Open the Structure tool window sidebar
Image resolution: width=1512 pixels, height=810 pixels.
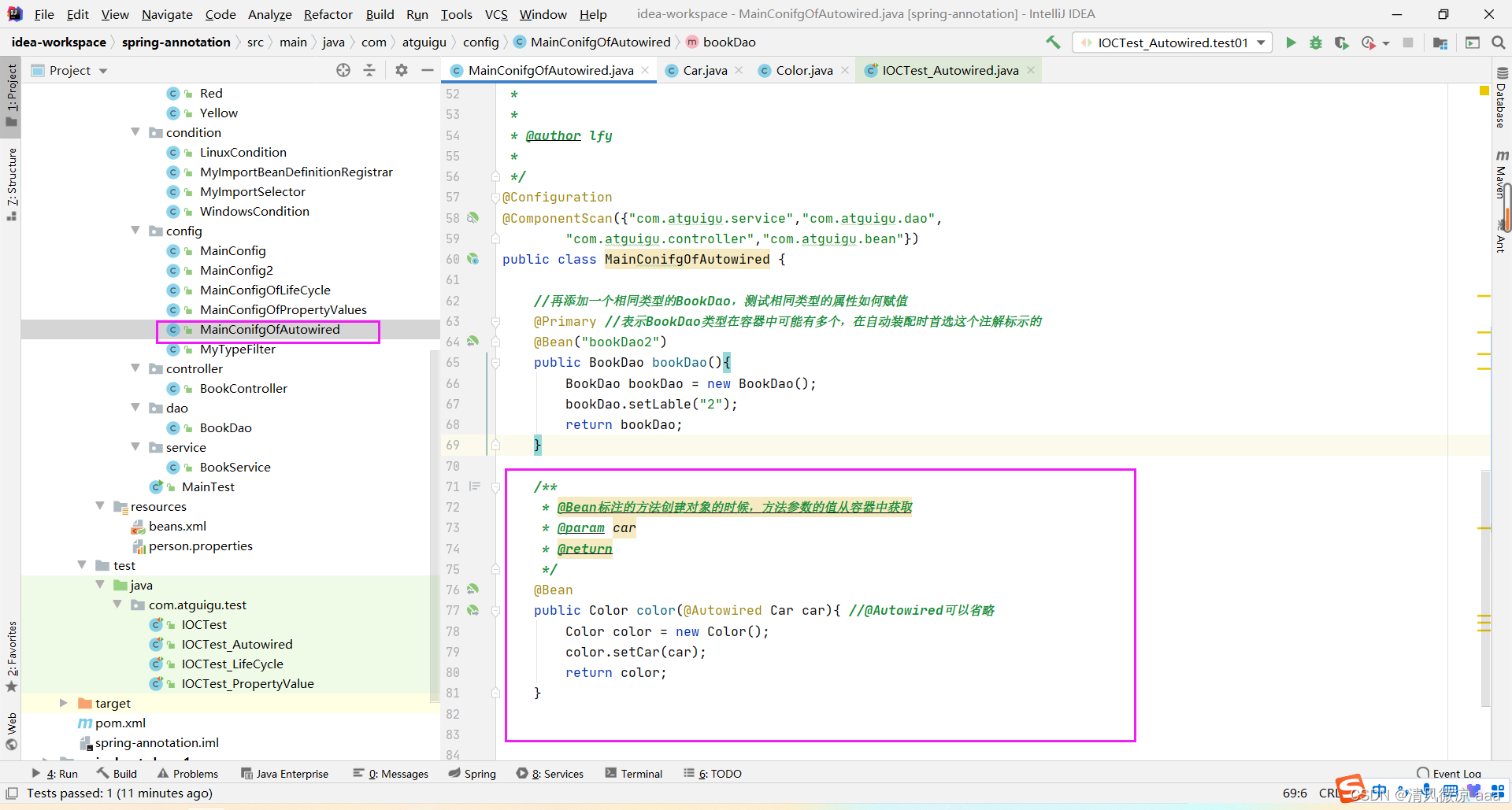coord(11,184)
